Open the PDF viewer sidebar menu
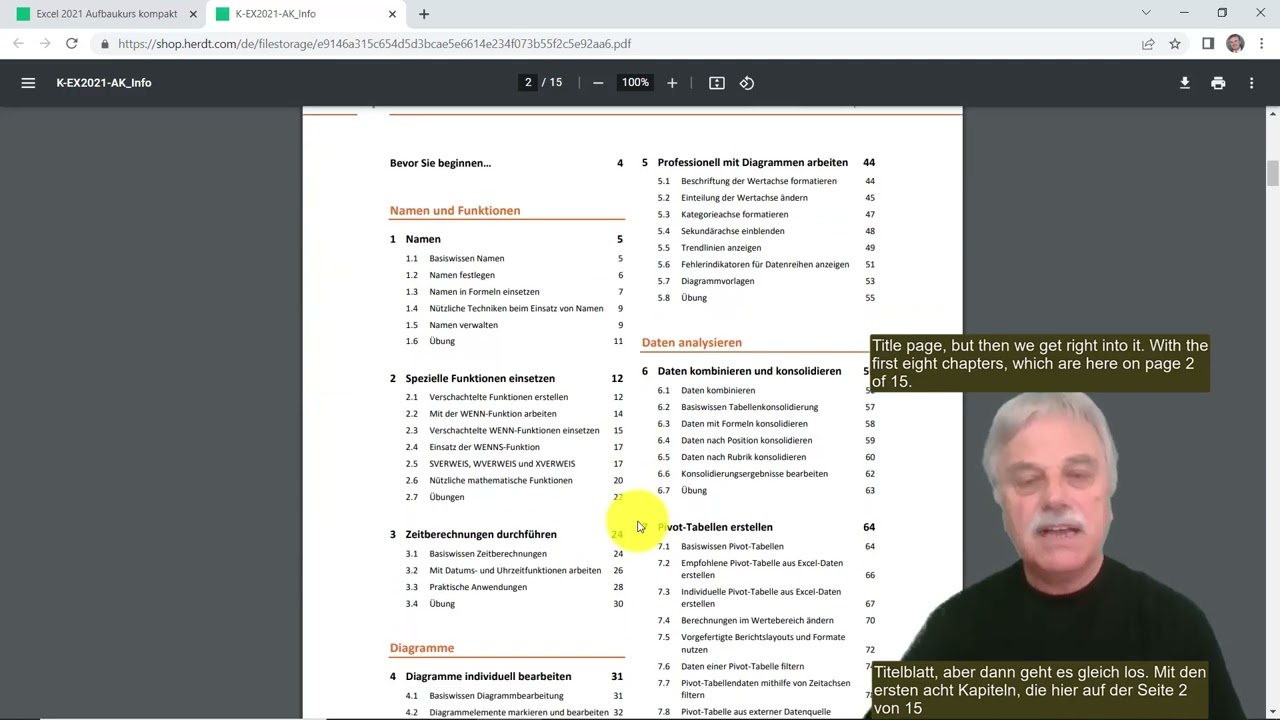Image resolution: width=1280 pixels, height=720 pixels. click(x=28, y=83)
